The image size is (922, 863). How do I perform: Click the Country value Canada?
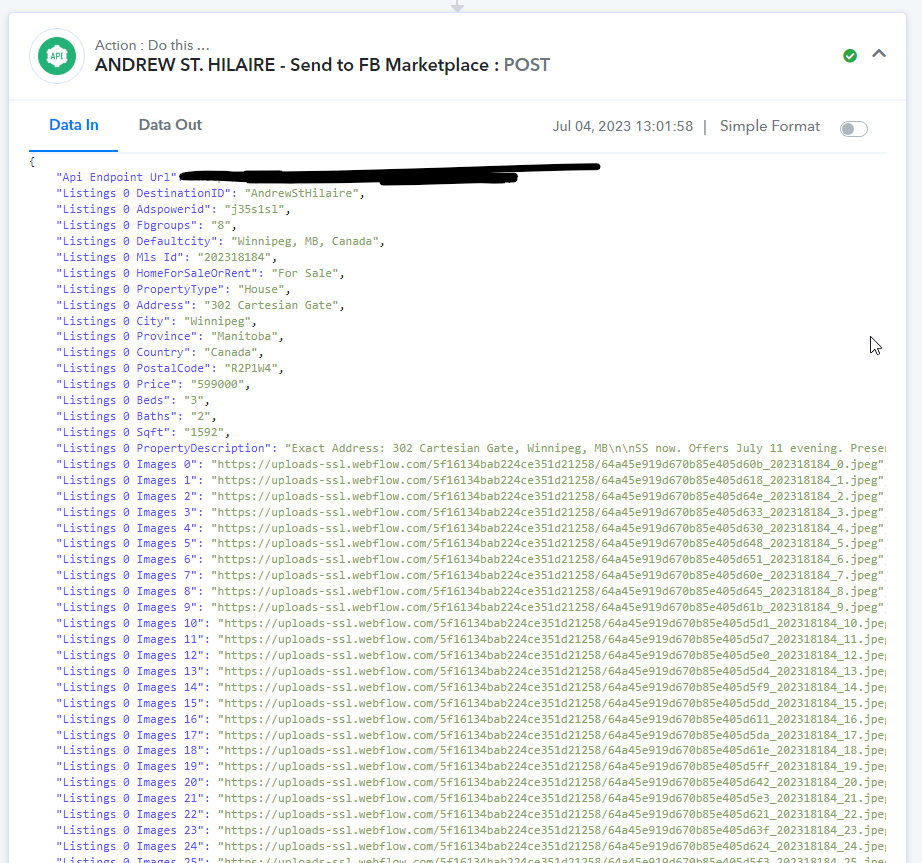click(x=230, y=352)
